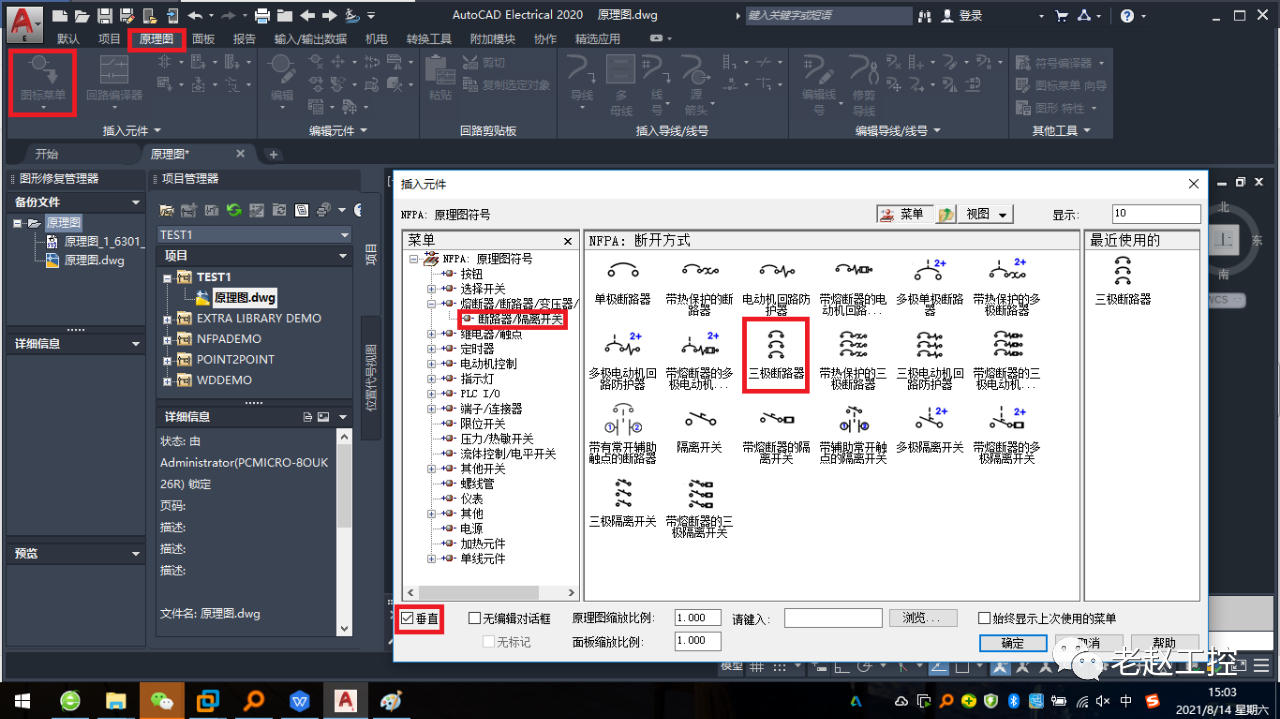Select 三极断路器 in the 最近使用的 list
Image resolution: width=1280 pixels, height=719 pixels.
[1123, 280]
